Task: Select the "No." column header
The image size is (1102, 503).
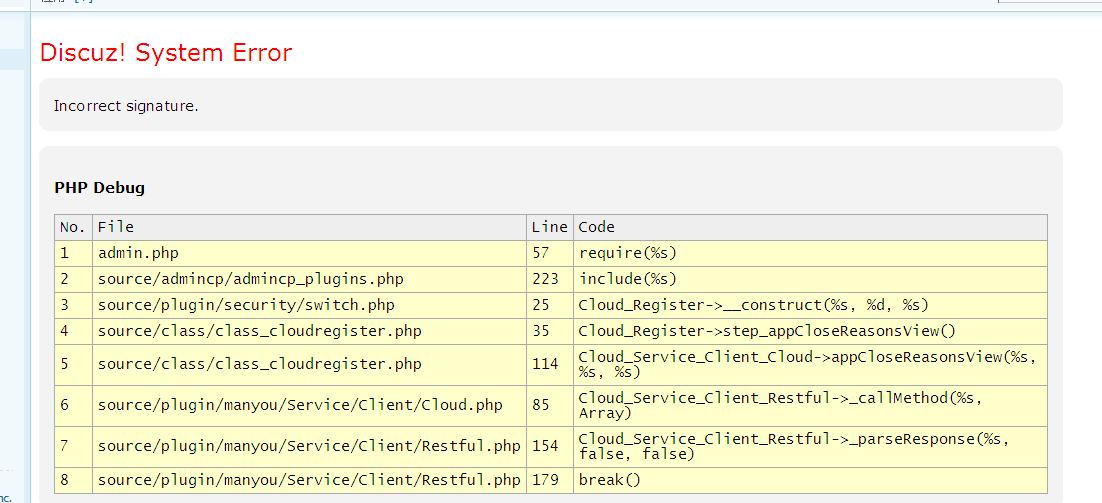Action: pos(73,227)
